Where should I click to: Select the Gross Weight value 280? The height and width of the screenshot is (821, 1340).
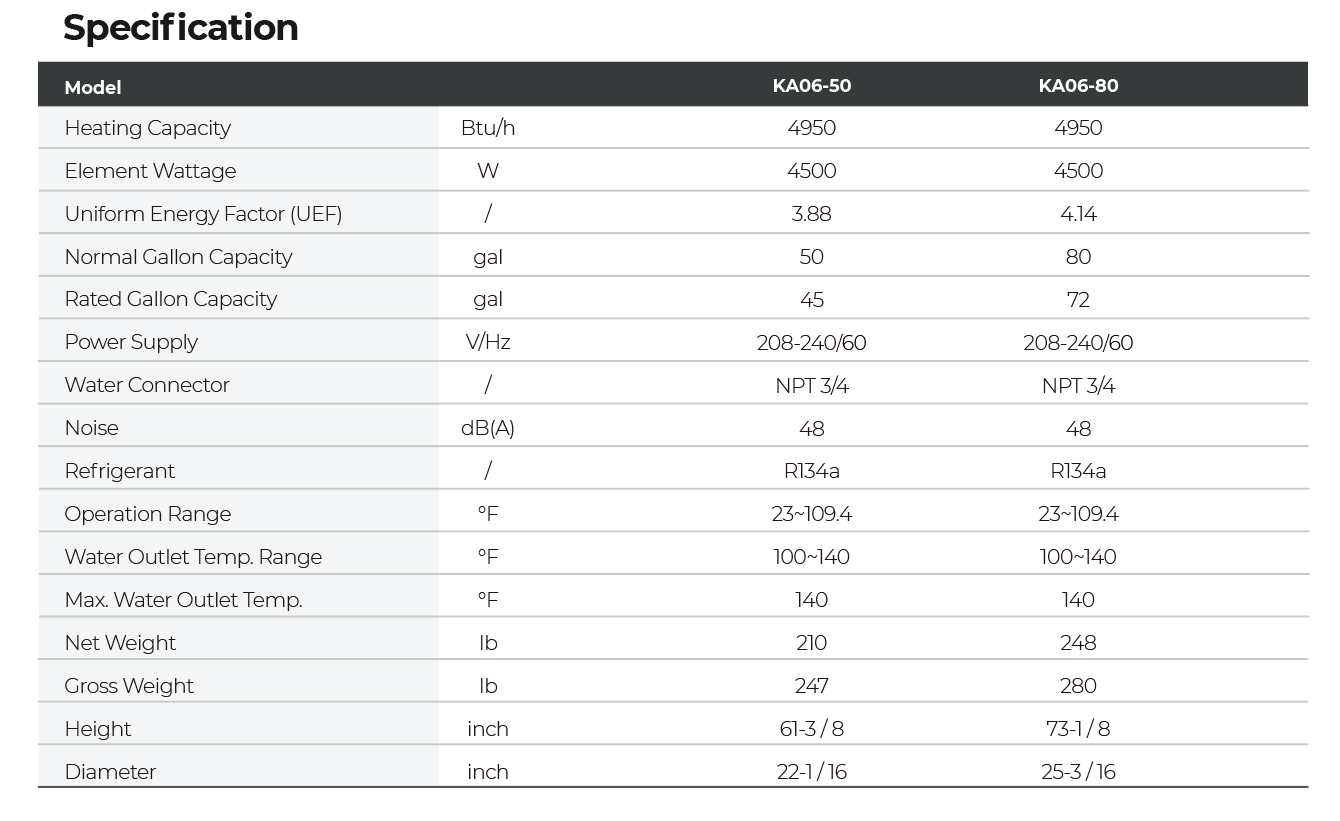(1078, 686)
